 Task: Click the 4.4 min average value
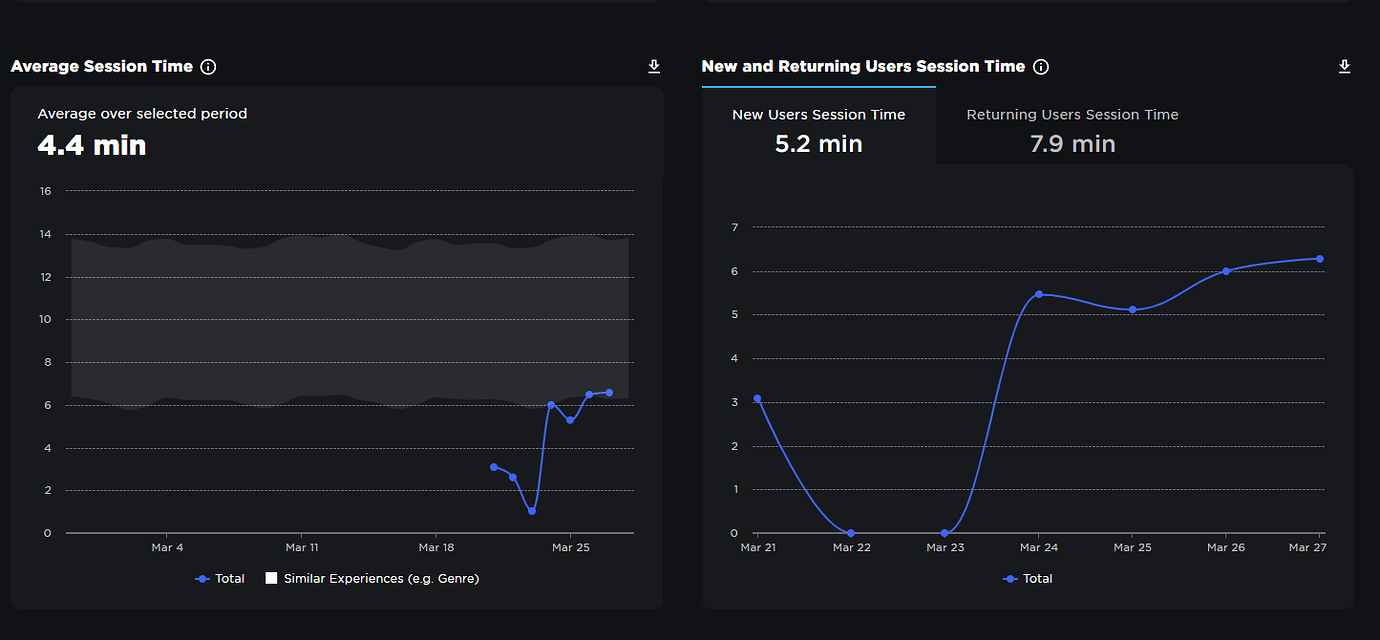[92, 146]
